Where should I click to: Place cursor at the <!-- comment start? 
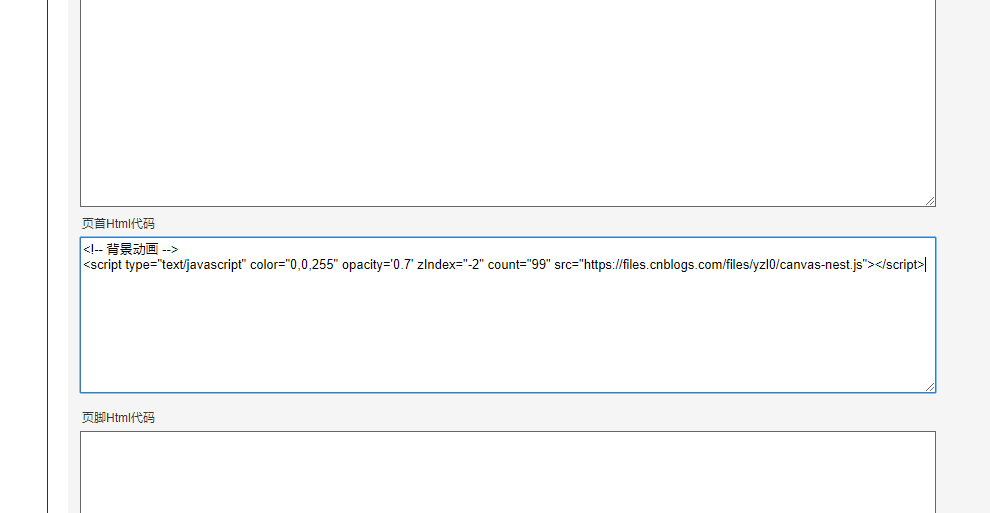[x=93, y=249]
